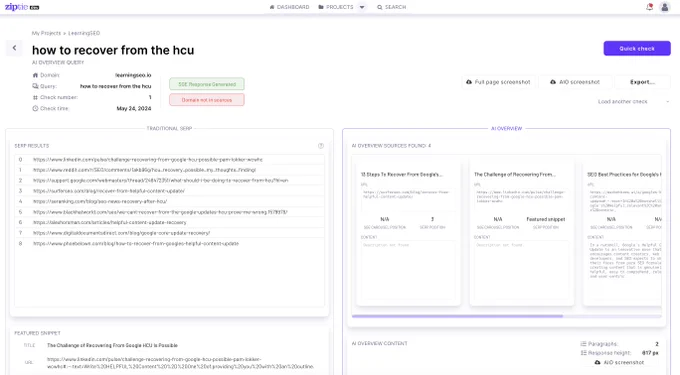Open the SEO Best Practices source card
The height and width of the screenshot is (375, 680).
click(622, 234)
